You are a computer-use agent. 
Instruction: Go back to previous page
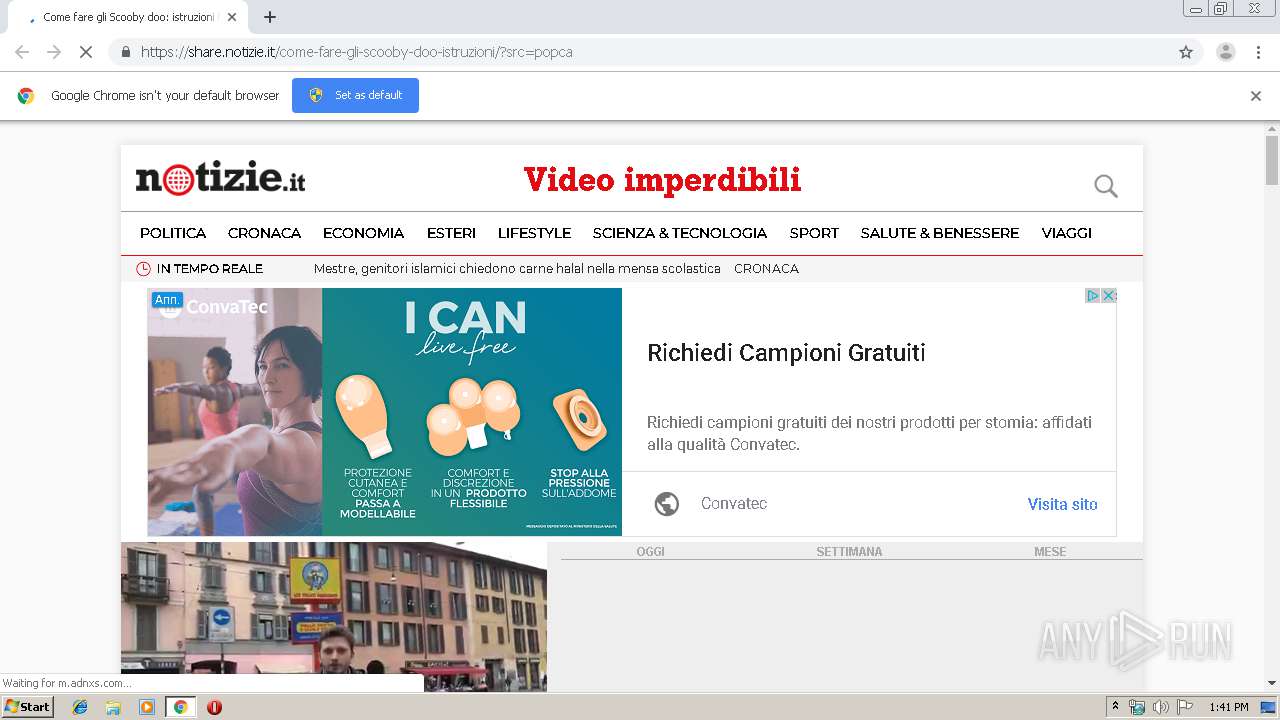click(22, 52)
